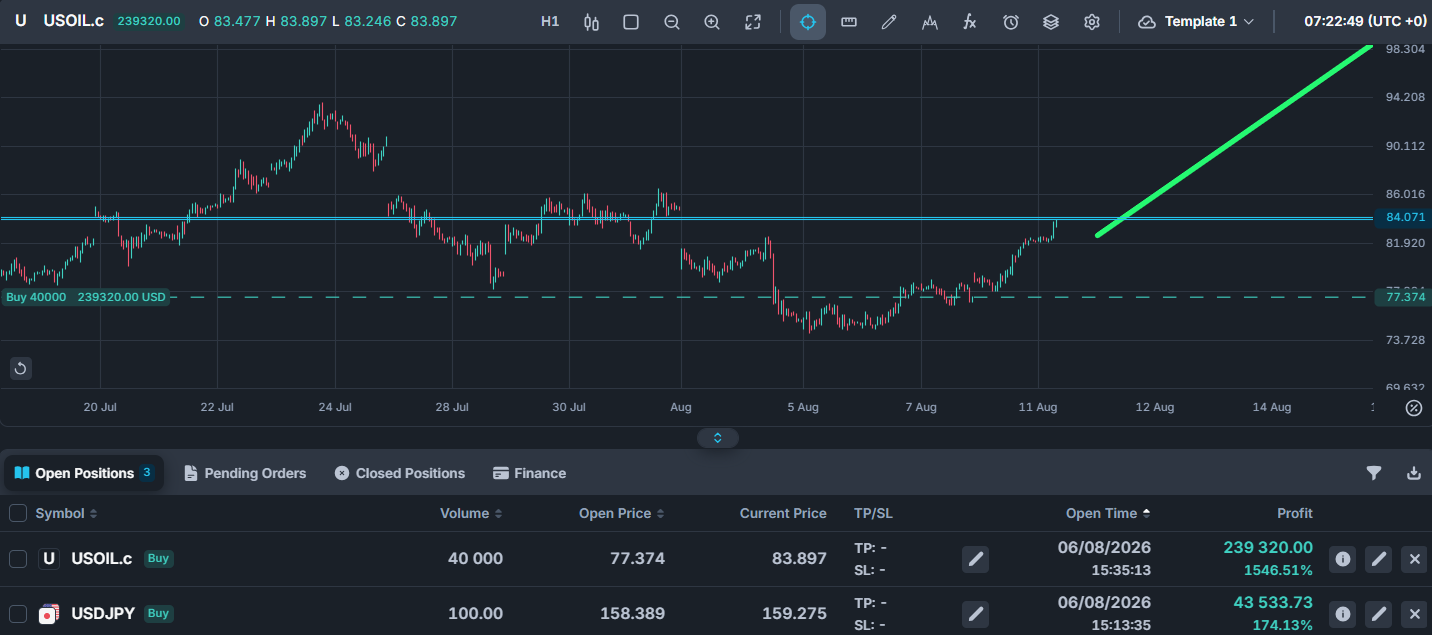Screen dimensions: 1432x635
Task: Tick the USDJPY position checkbox
Action: coord(18,614)
